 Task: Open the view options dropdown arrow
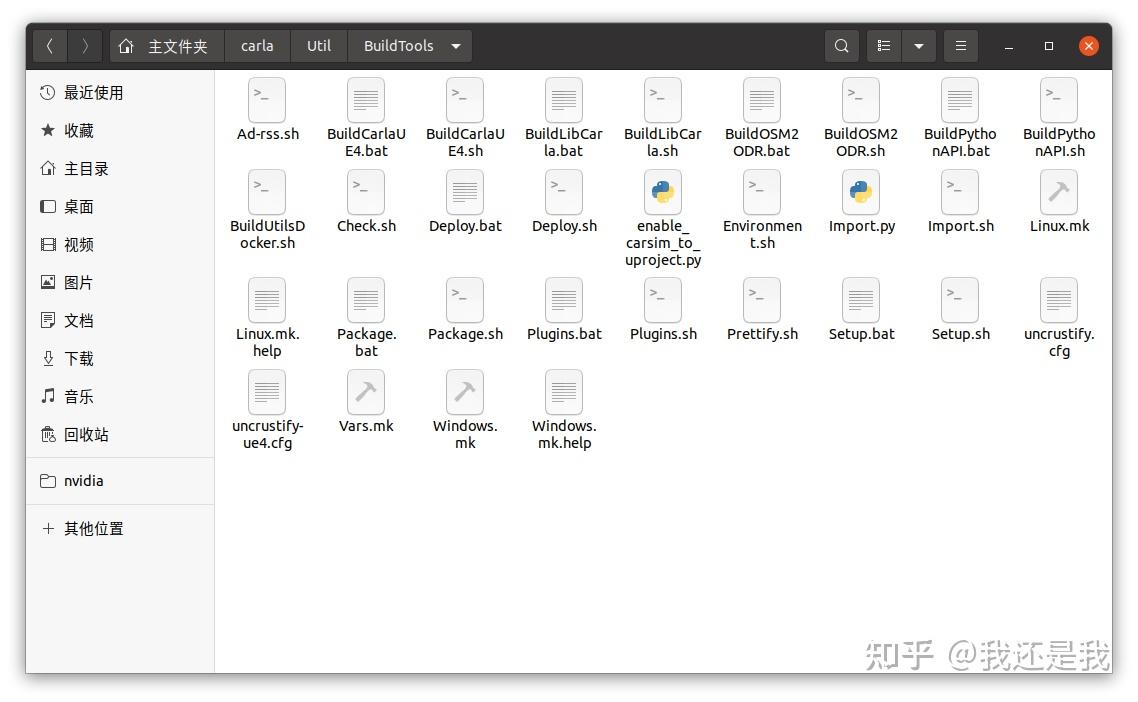919,45
